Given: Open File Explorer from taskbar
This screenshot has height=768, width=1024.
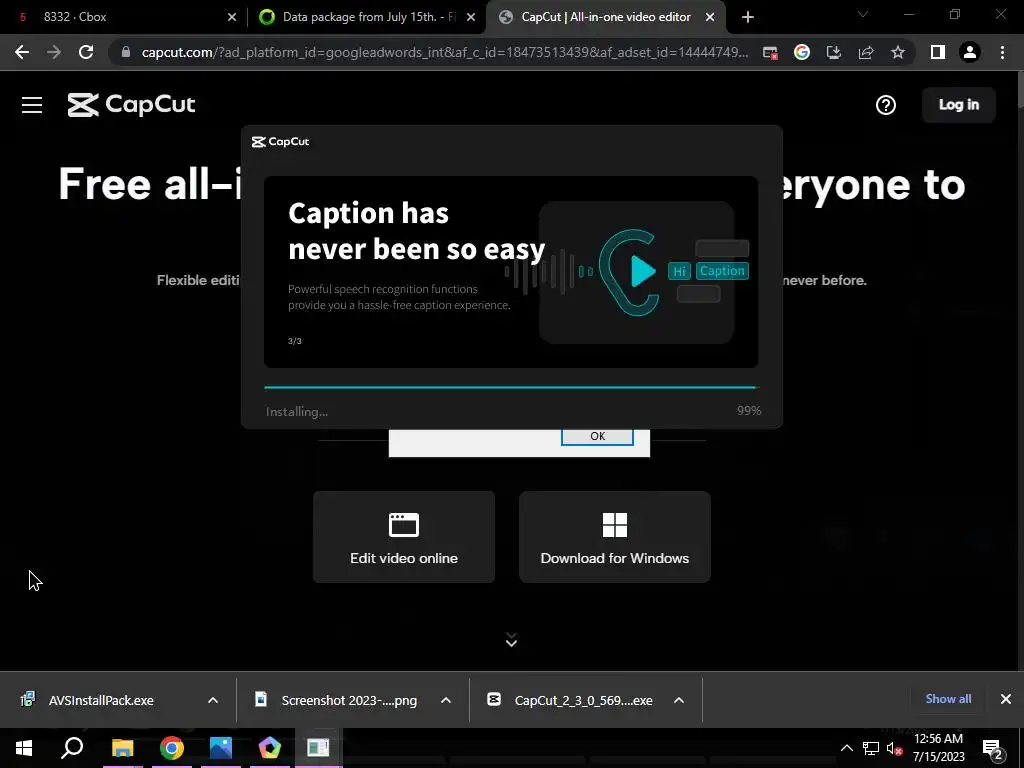Looking at the screenshot, I should coord(122,748).
